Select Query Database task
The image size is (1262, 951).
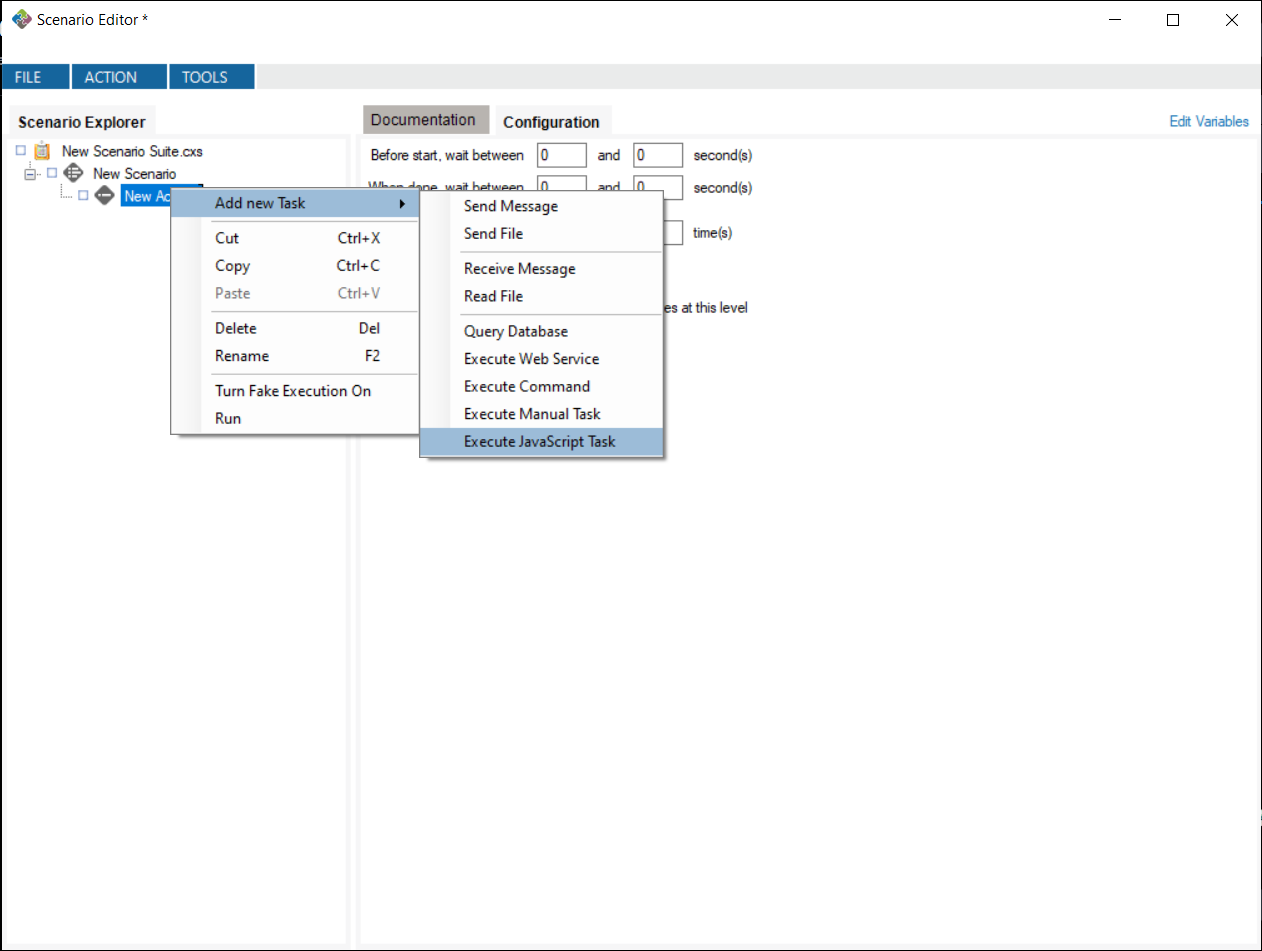click(x=543, y=331)
